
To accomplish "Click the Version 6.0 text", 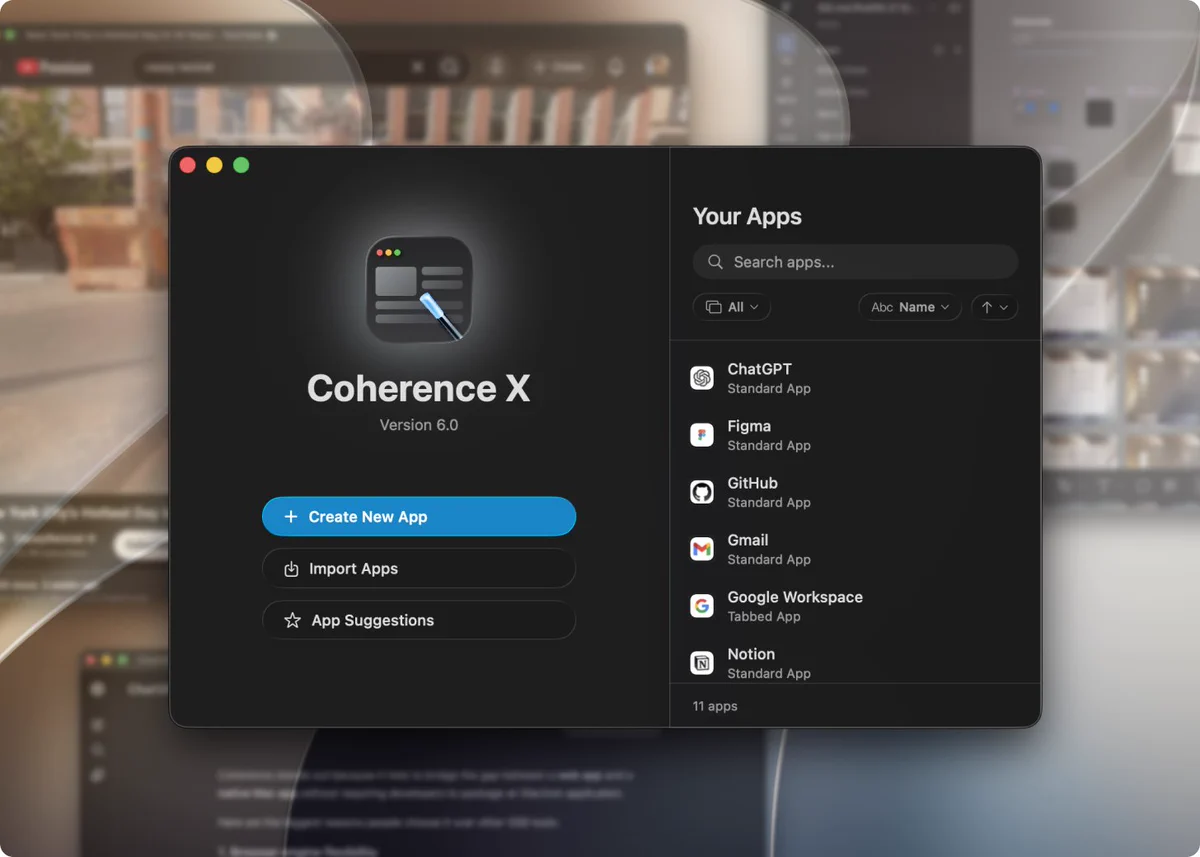I will [x=419, y=425].
